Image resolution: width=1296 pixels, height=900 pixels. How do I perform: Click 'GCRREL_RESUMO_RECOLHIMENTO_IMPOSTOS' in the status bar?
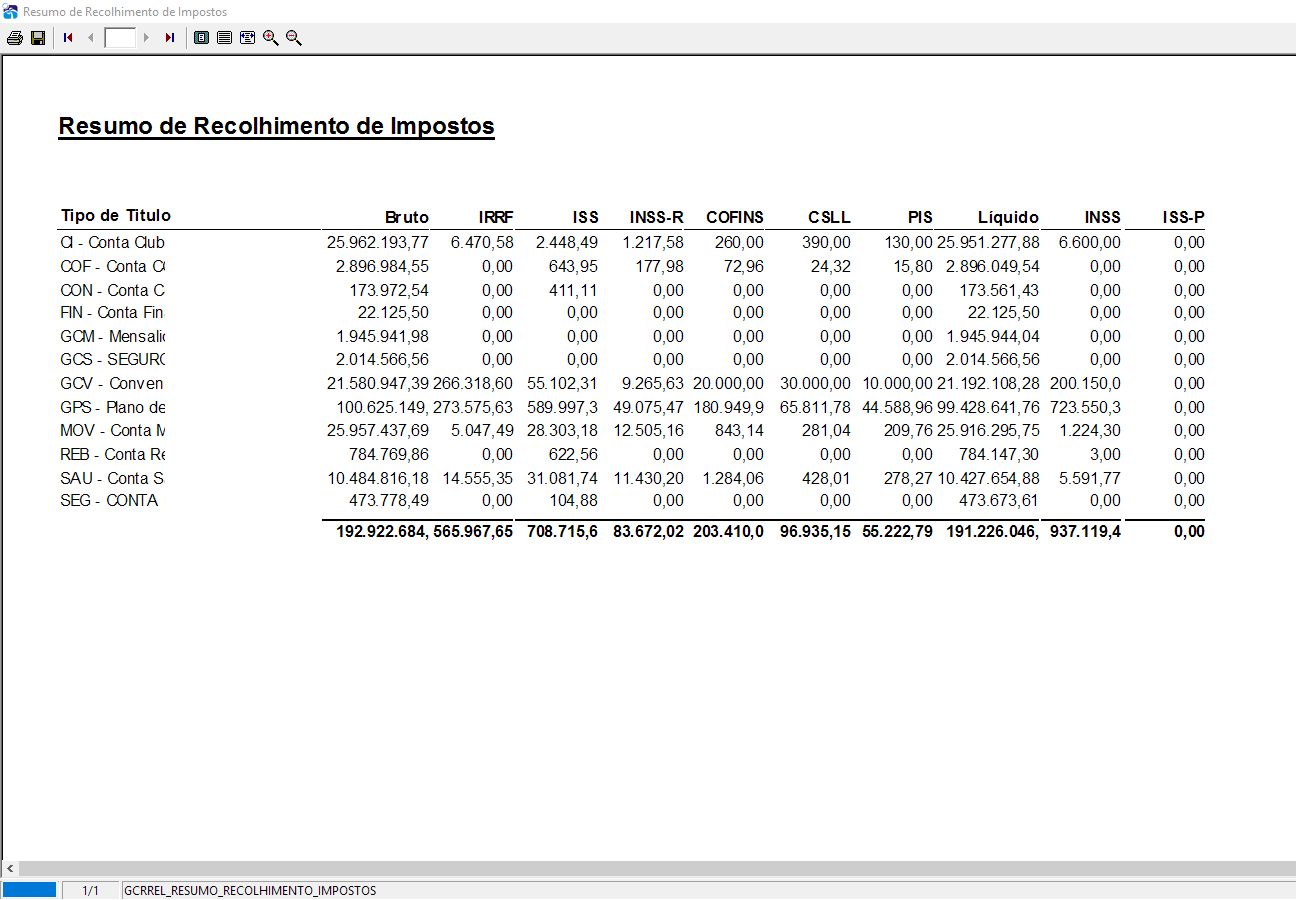click(250, 890)
